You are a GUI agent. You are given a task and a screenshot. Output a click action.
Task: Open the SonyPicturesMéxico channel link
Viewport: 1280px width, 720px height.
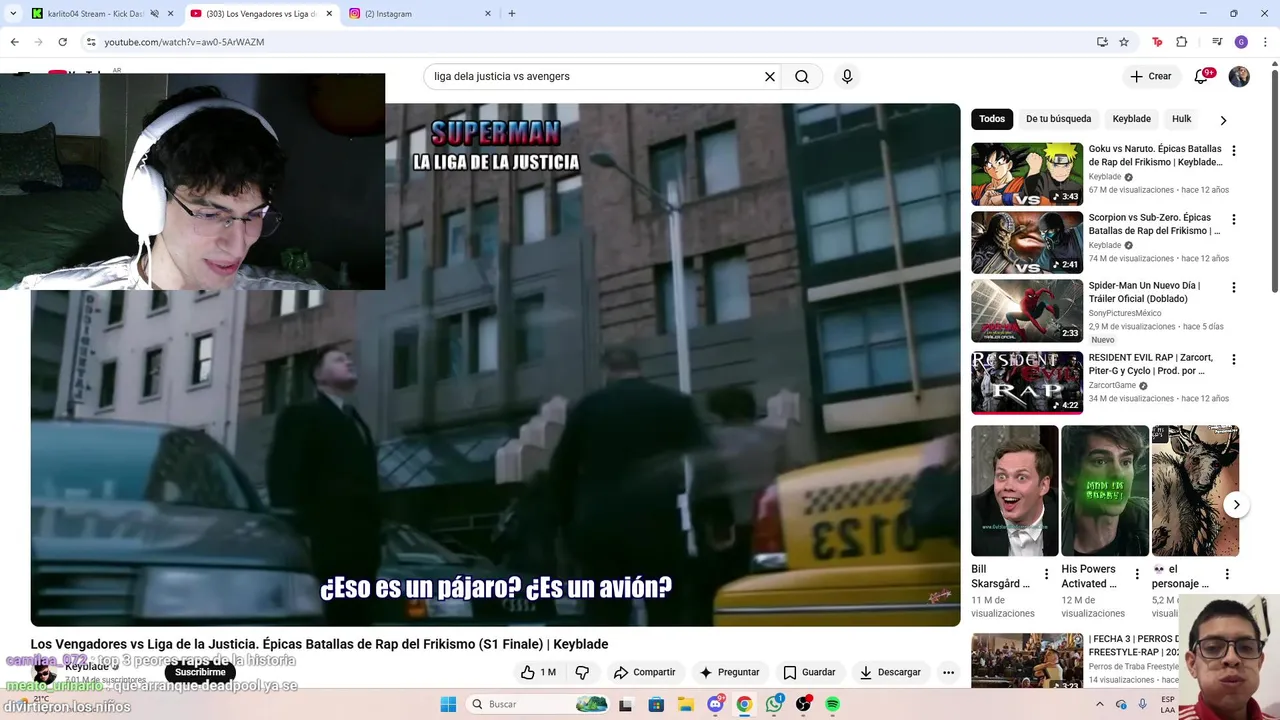point(1125,313)
